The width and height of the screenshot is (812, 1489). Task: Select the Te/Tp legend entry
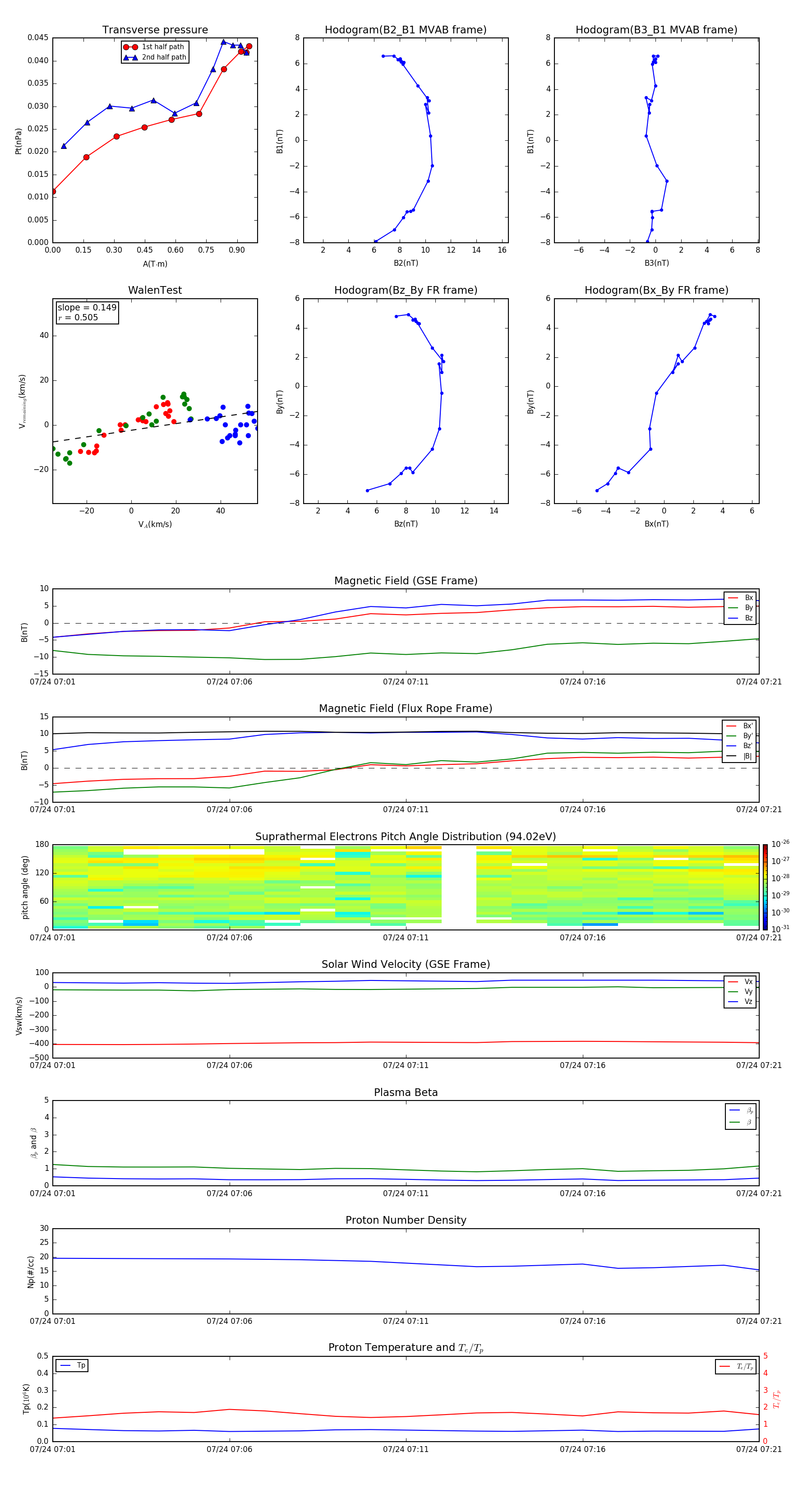pyautogui.click(x=736, y=1366)
